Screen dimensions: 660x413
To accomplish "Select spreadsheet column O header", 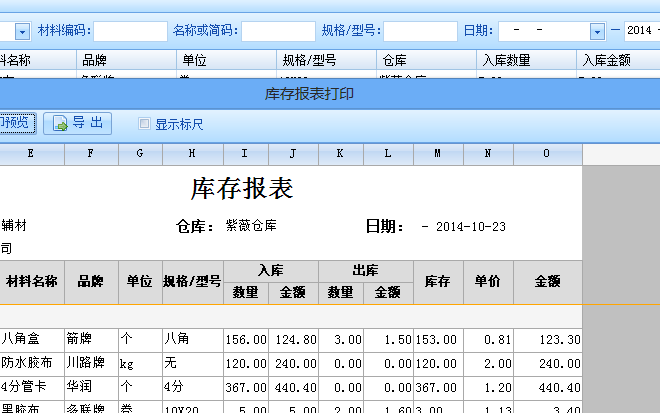I will pos(547,154).
